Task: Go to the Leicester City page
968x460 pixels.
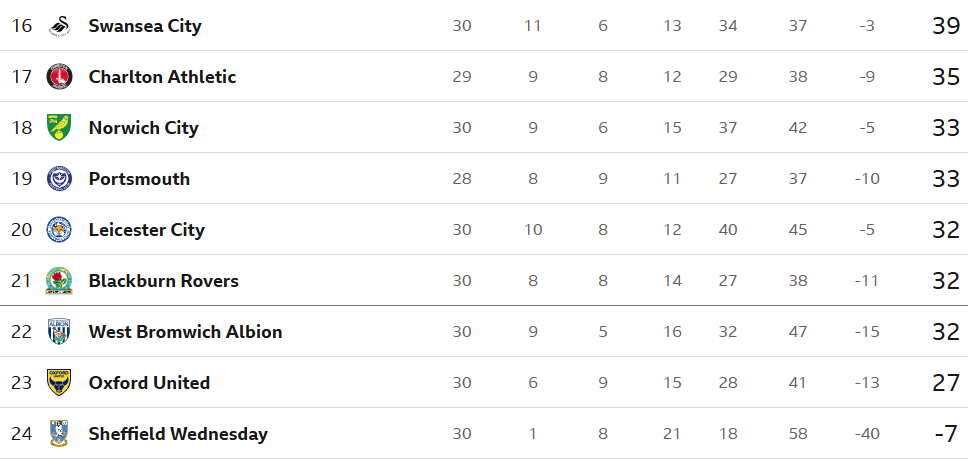Action: [146, 230]
